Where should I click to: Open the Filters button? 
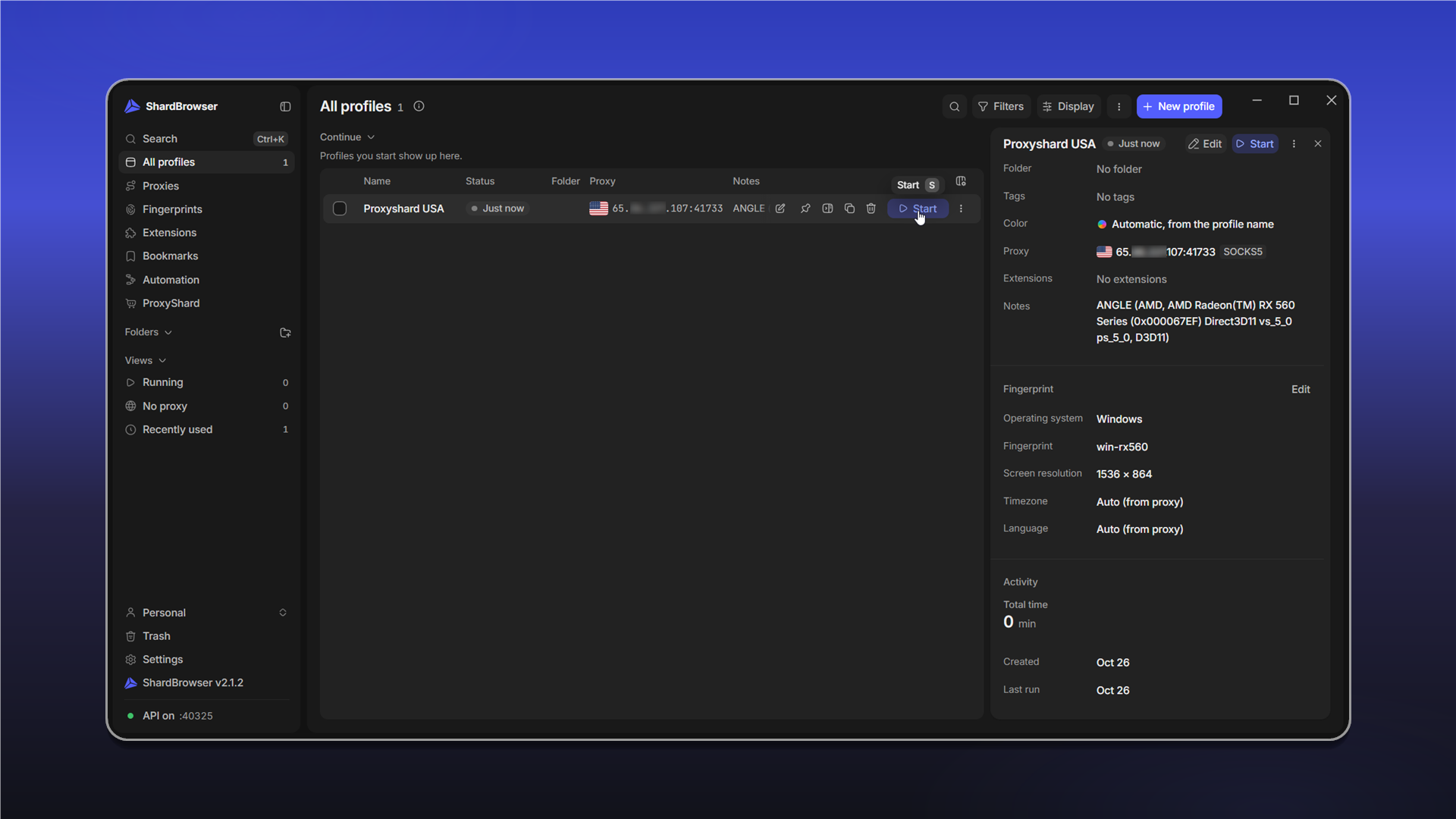(1001, 107)
